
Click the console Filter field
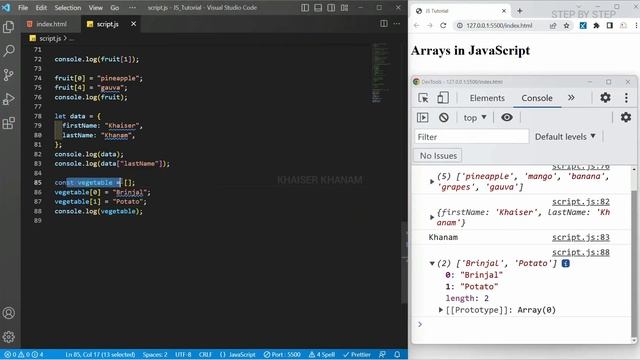tap(471, 137)
